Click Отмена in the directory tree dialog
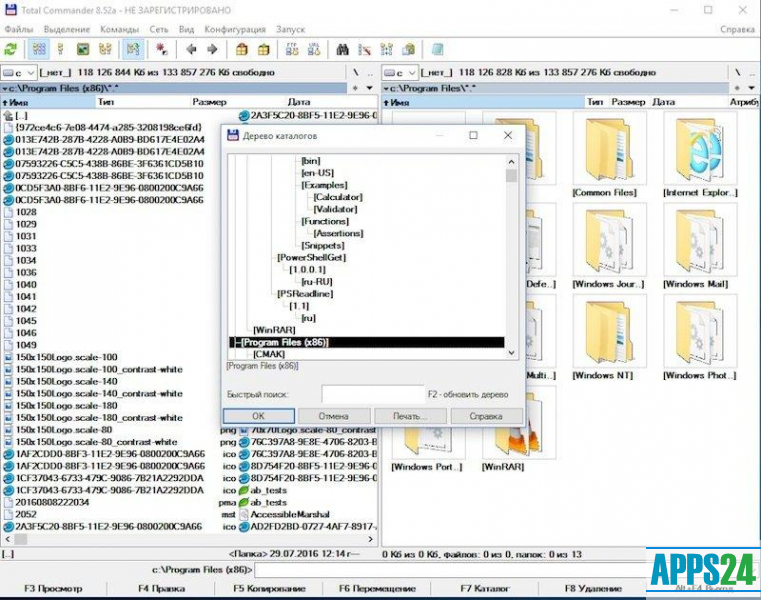 coord(333,416)
